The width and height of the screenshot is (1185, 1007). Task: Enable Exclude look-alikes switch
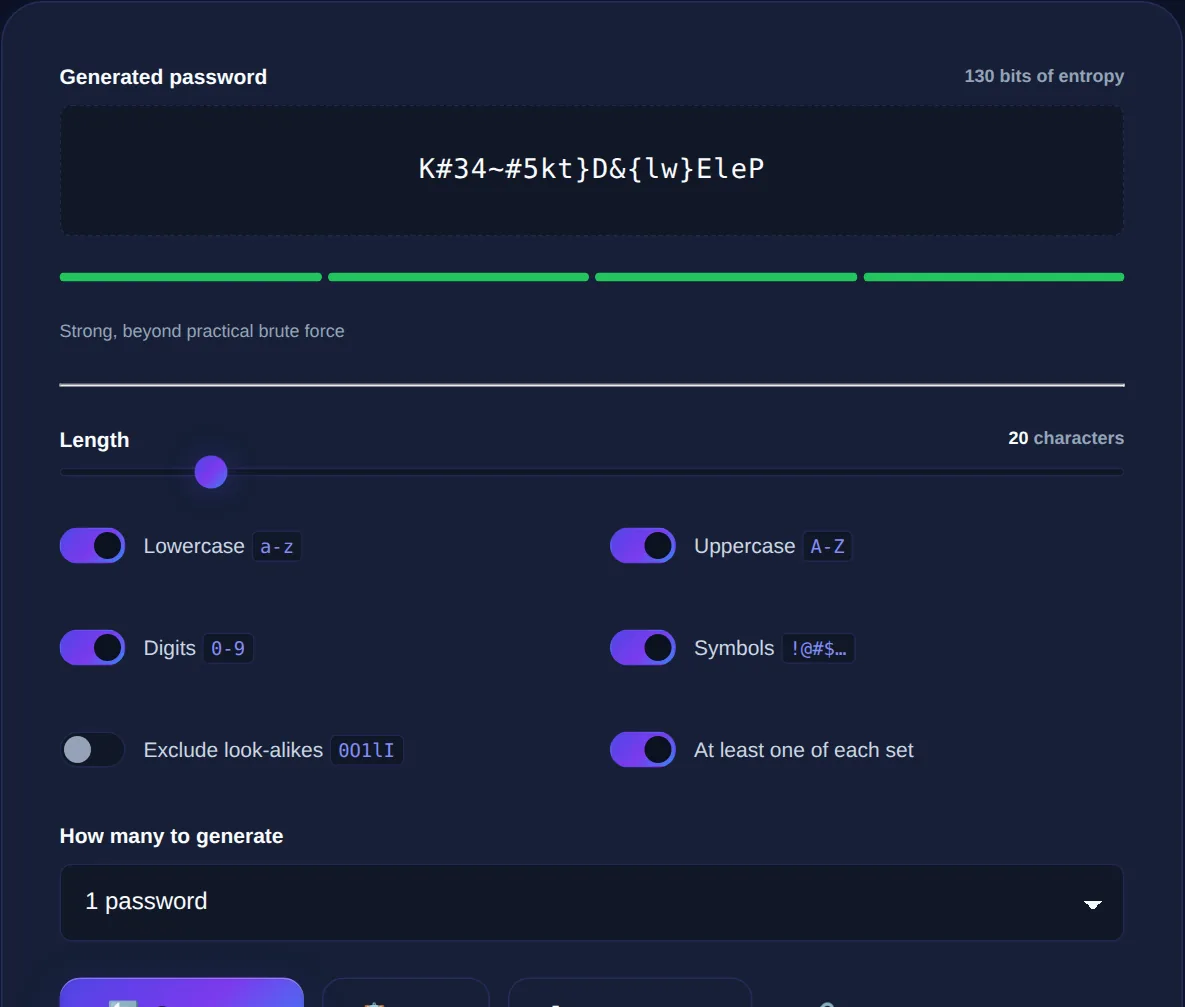pyautogui.click(x=92, y=750)
